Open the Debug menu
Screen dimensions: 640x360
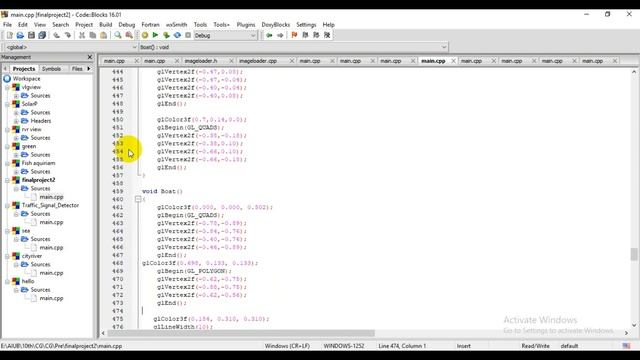click(127, 24)
